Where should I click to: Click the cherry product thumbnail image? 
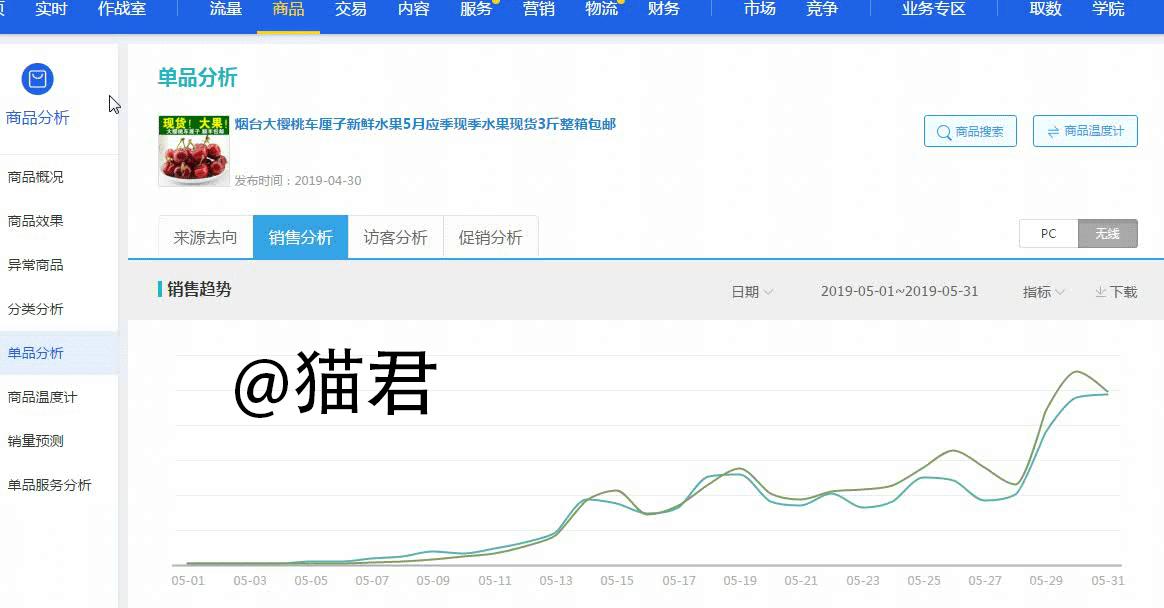[x=194, y=150]
